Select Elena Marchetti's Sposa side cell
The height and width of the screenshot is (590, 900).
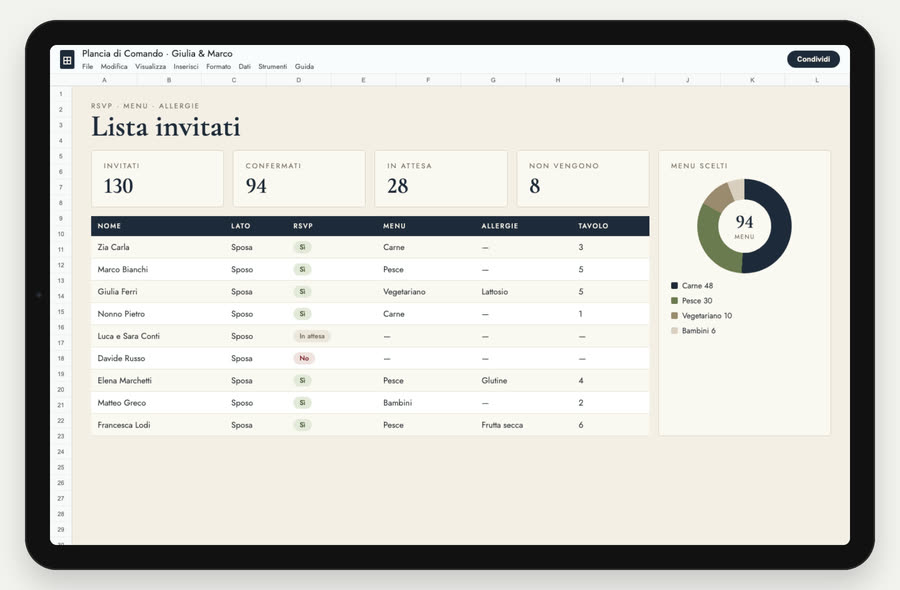pyautogui.click(x=242, y=381)
